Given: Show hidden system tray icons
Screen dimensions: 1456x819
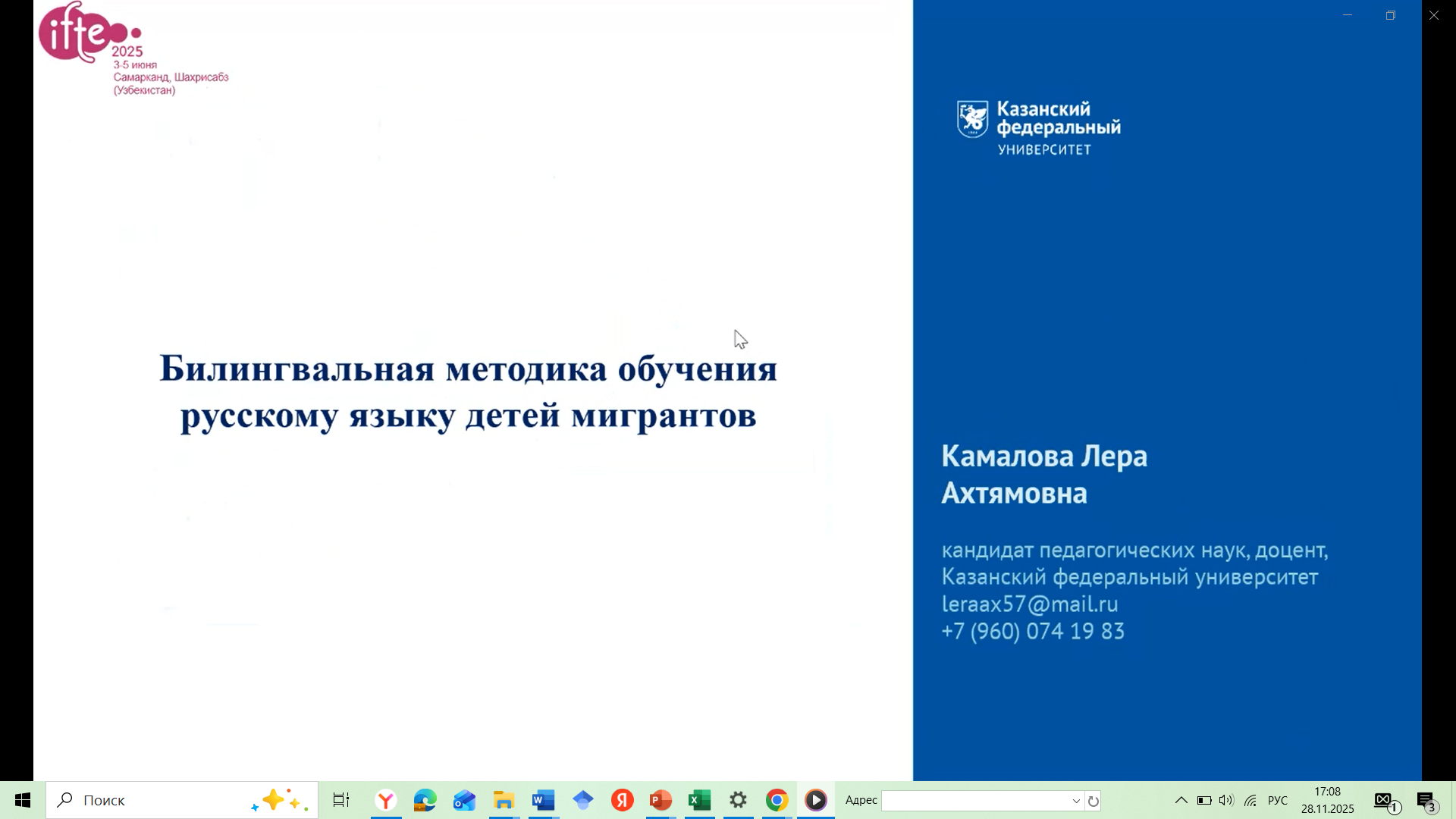Looking at the screenshot, I should click(1181, 800).
